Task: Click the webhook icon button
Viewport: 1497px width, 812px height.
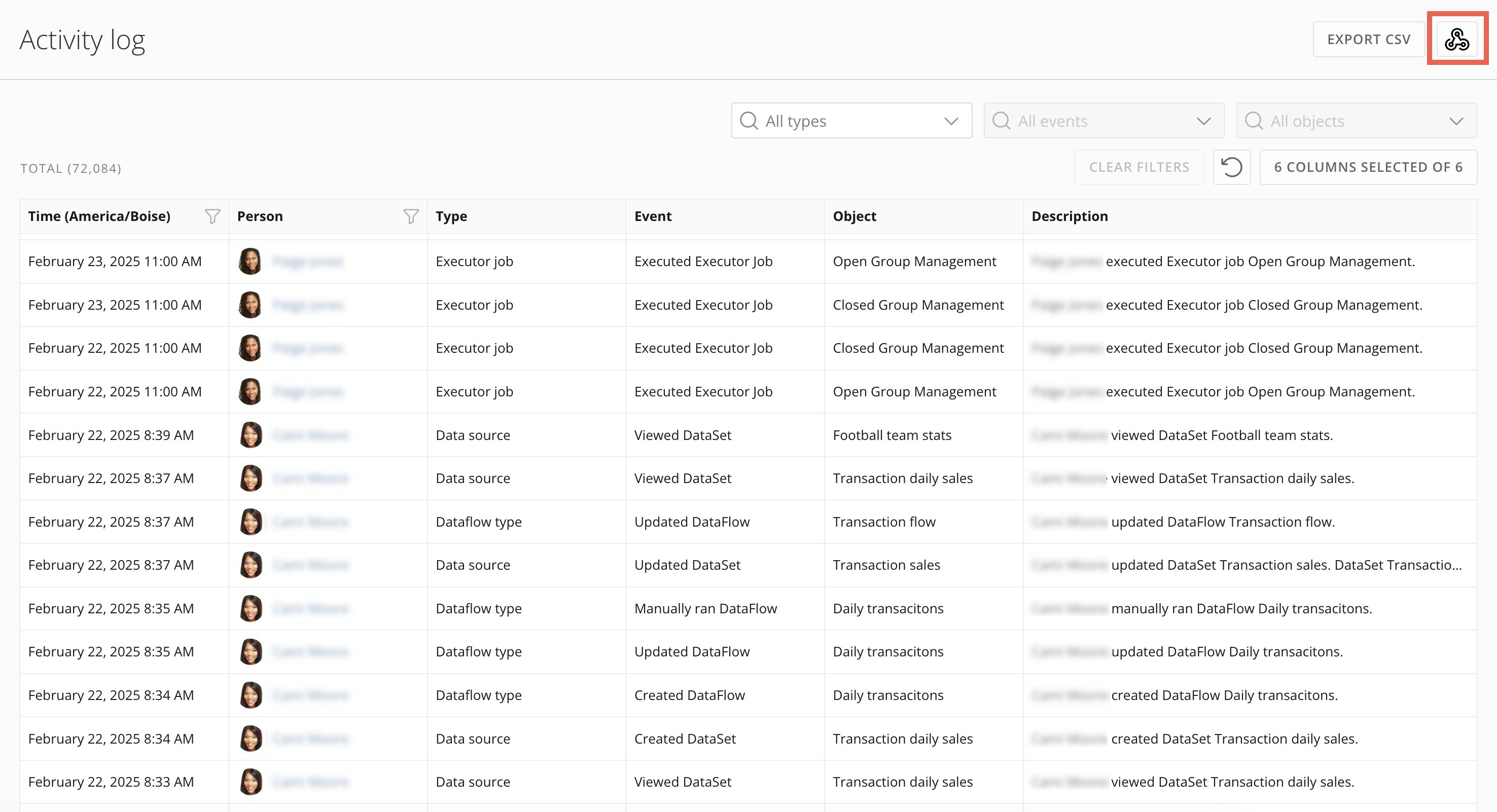Action: (1457, 40)
